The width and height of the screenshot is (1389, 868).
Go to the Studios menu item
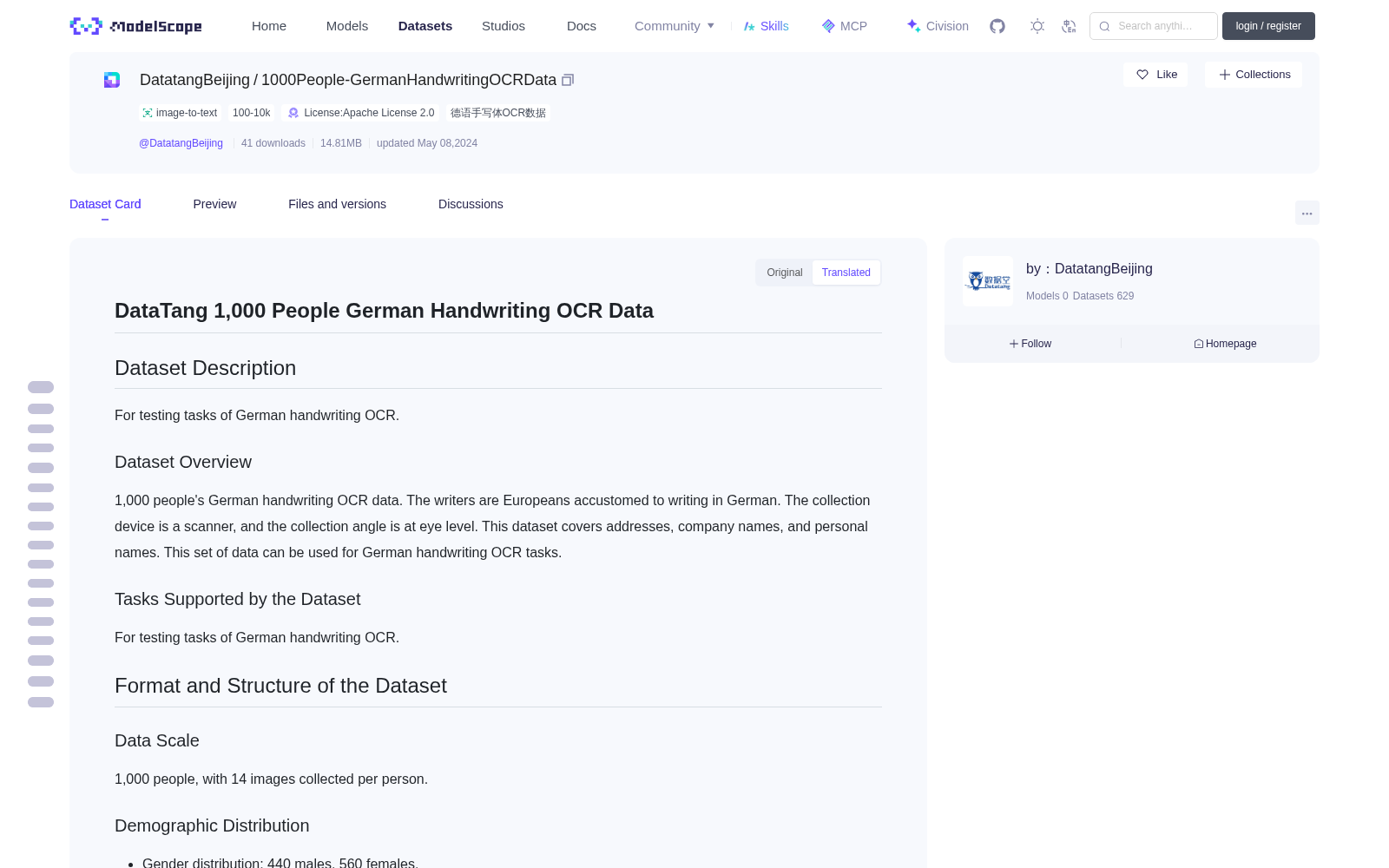(x=504, y=26)
